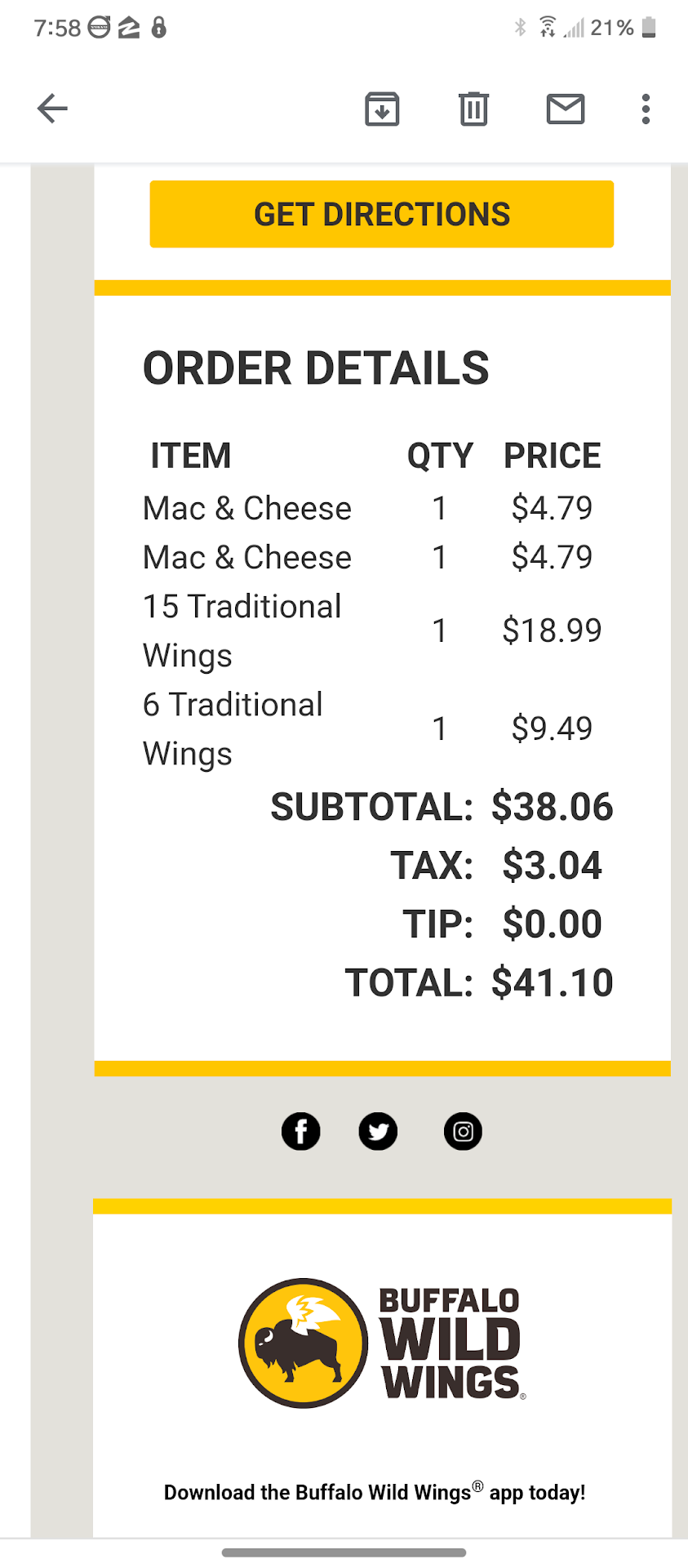Open the three-dot overflow menu
The width and height of the screenshot is (688, 1568).
tap(646, 109)
